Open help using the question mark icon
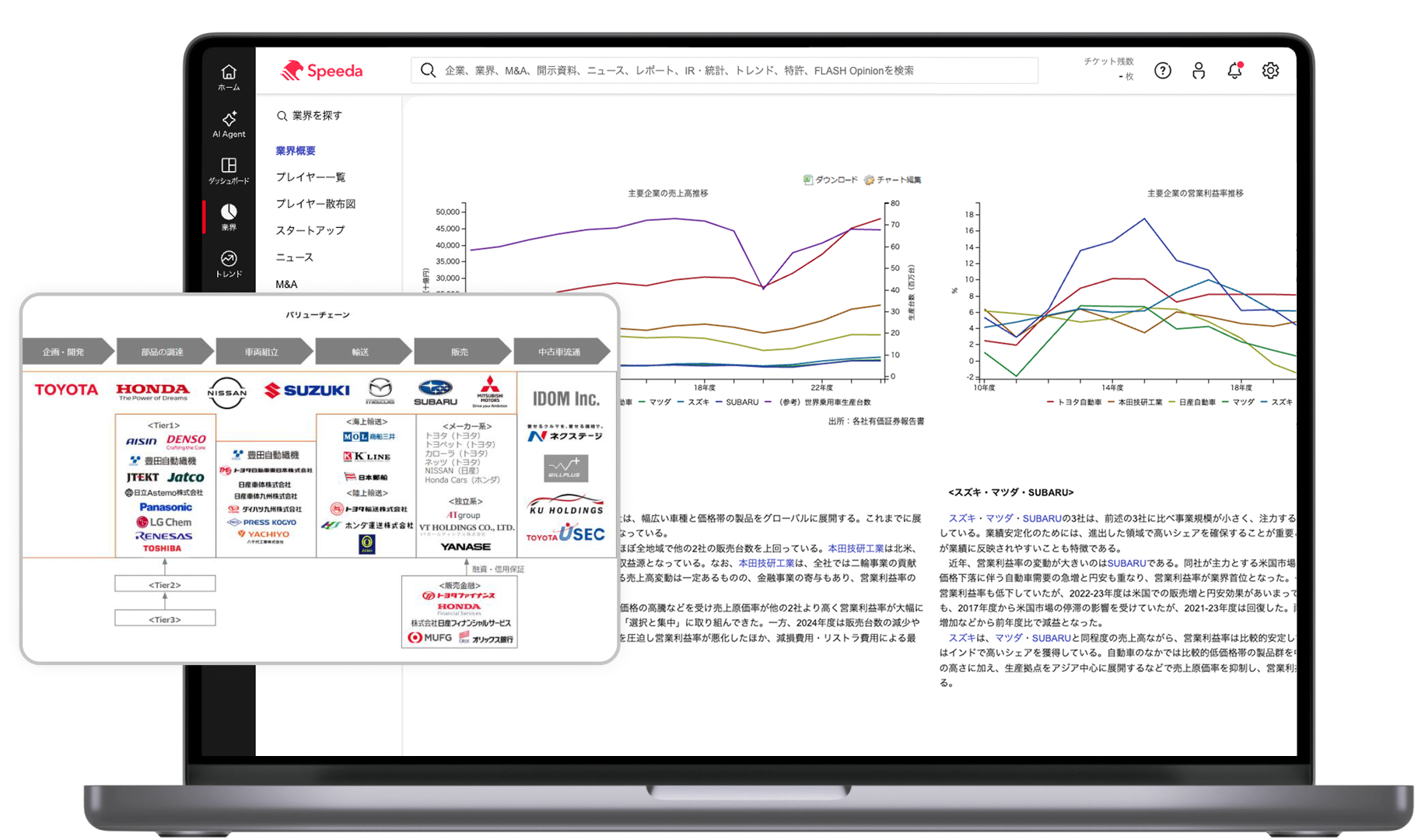This screenshot has height=840, width=1418. point(1162,71)
